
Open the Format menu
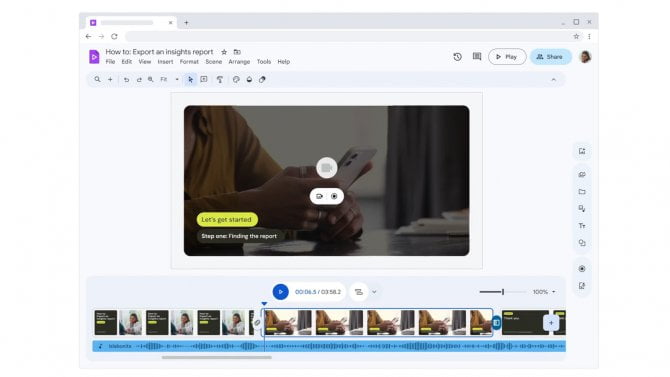(189, 62)
